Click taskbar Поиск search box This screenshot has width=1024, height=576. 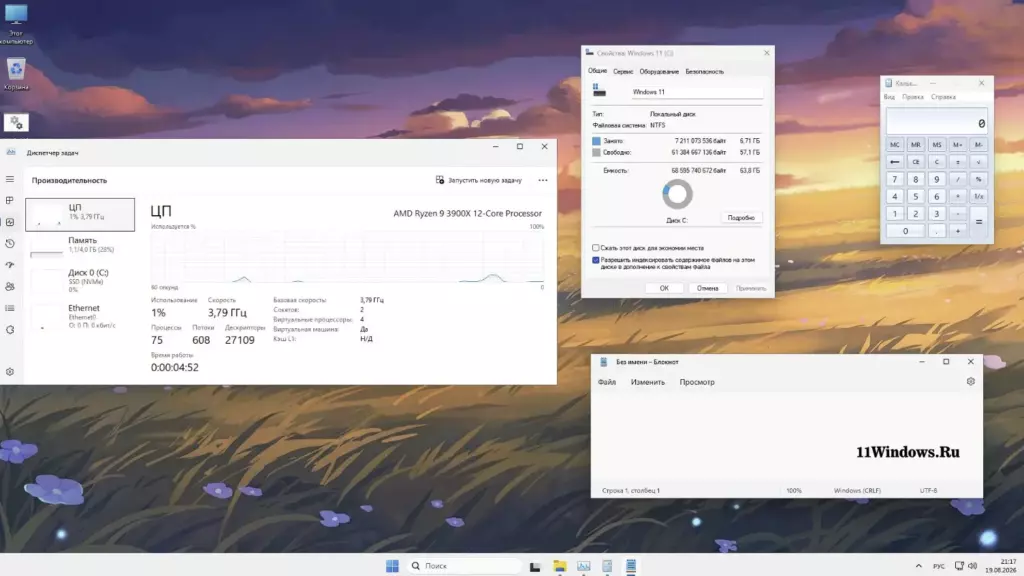point(464,566)
